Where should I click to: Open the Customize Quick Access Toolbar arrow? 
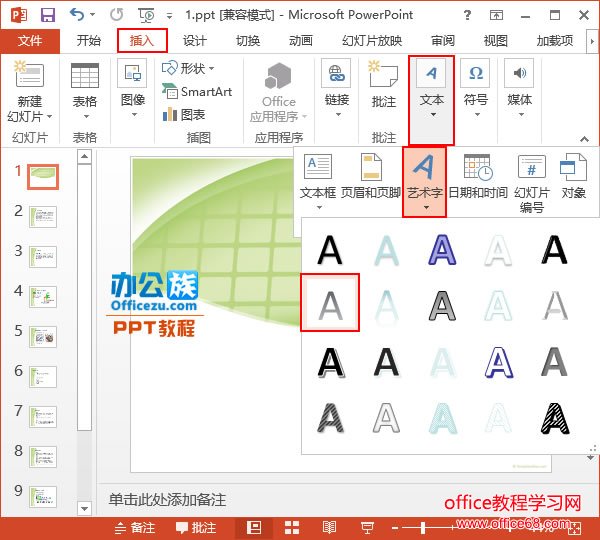pos(169,16)
